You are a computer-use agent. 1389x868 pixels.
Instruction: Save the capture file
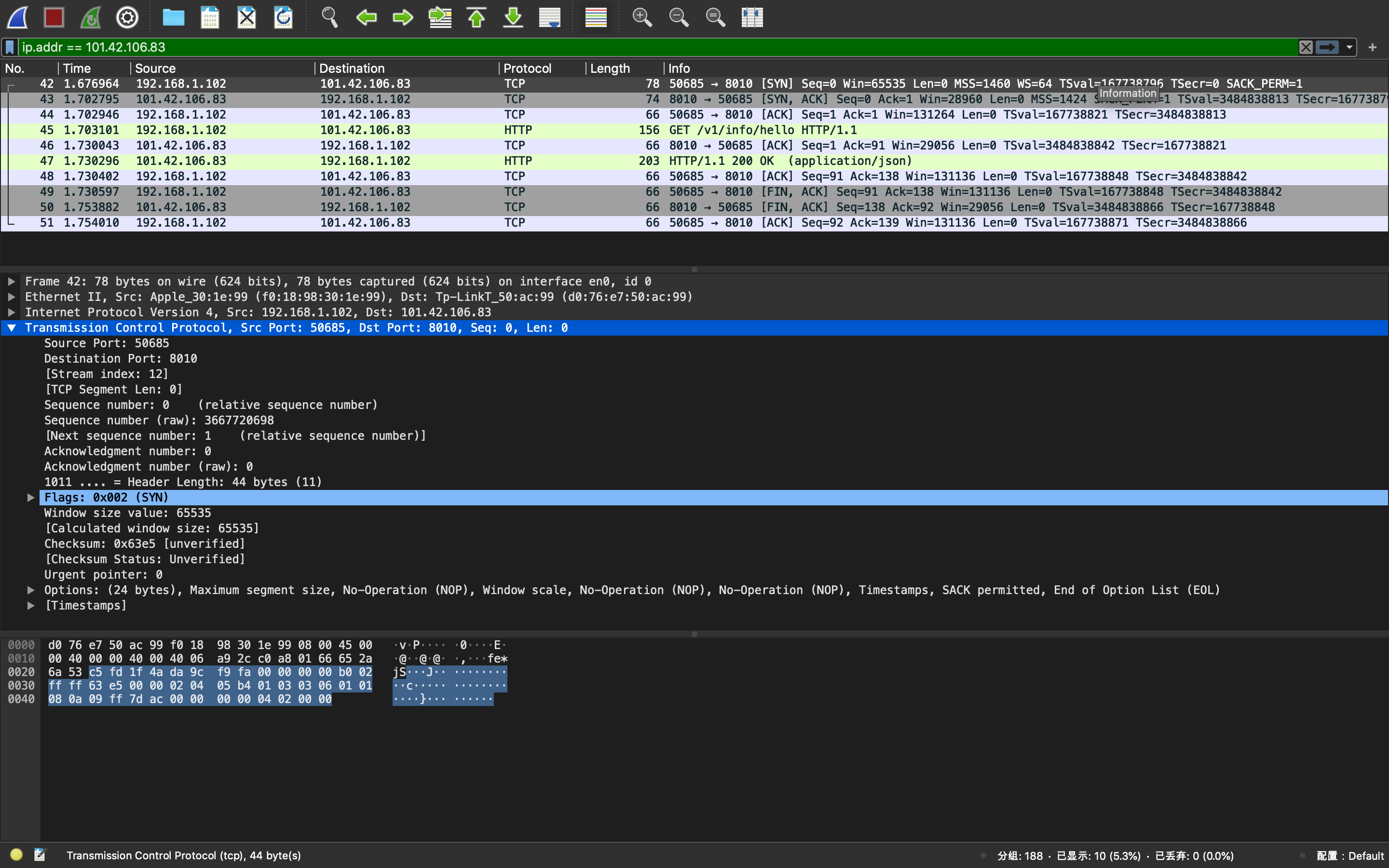coord(210,17)
